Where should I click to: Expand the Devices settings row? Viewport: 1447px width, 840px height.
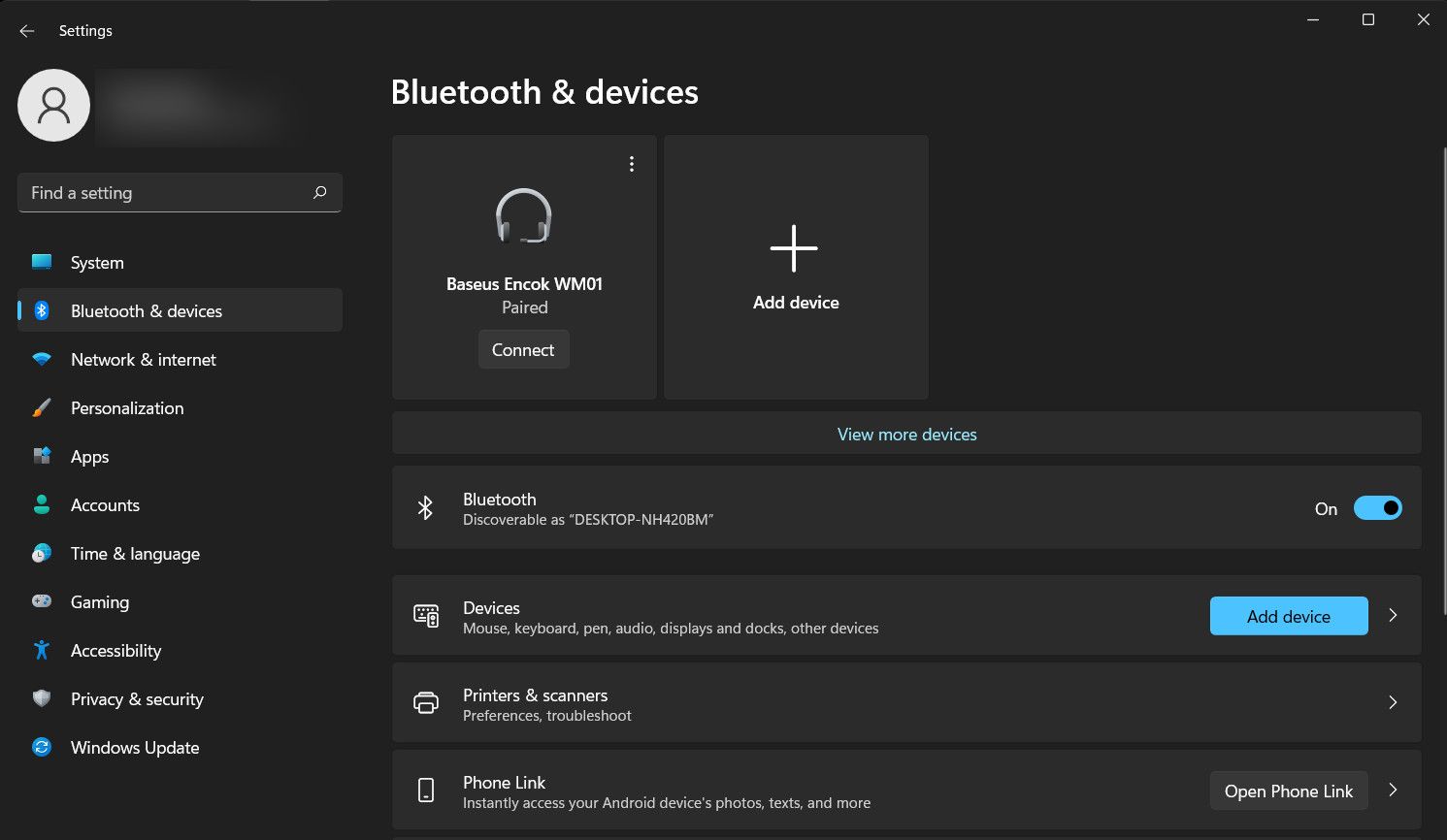[x=1393, y=615]
